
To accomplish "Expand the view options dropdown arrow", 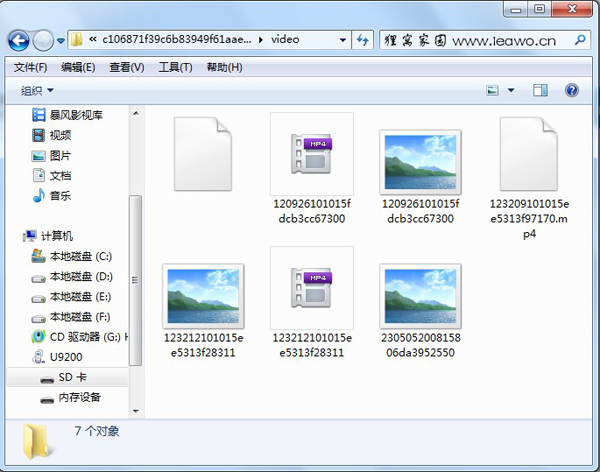I will (x=511, y=90).
